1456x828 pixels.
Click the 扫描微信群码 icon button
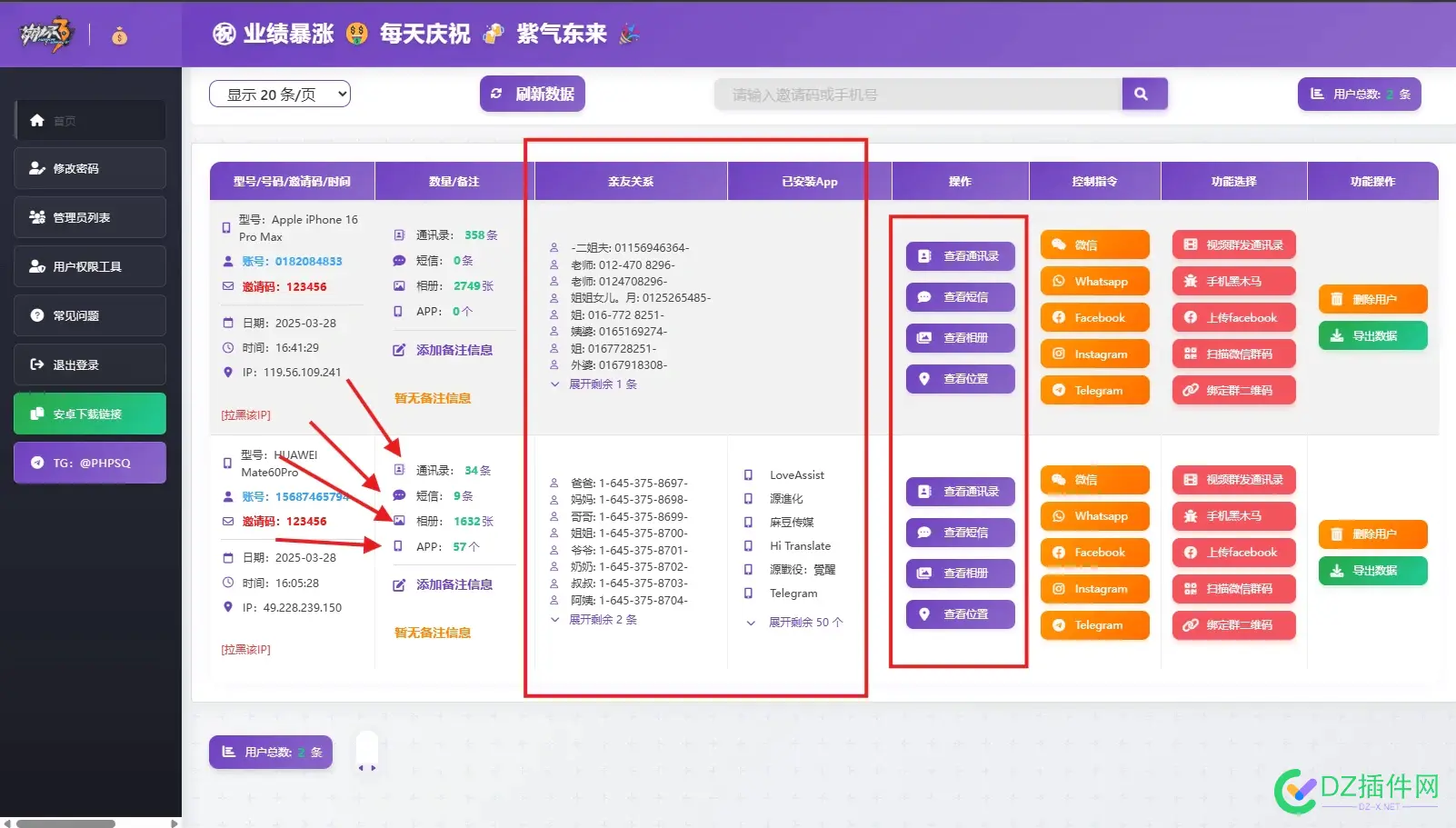tap(1233, 353)
